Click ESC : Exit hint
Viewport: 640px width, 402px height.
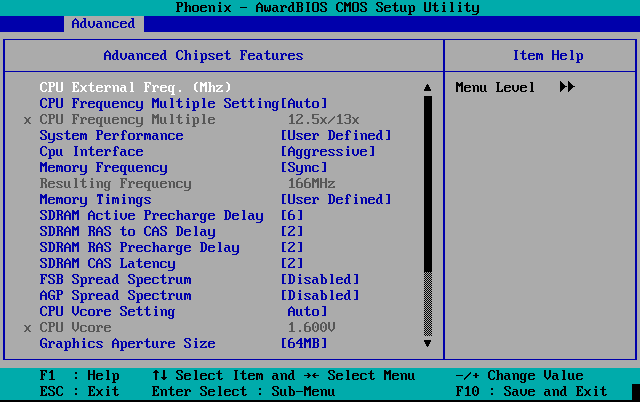(80, 391)
